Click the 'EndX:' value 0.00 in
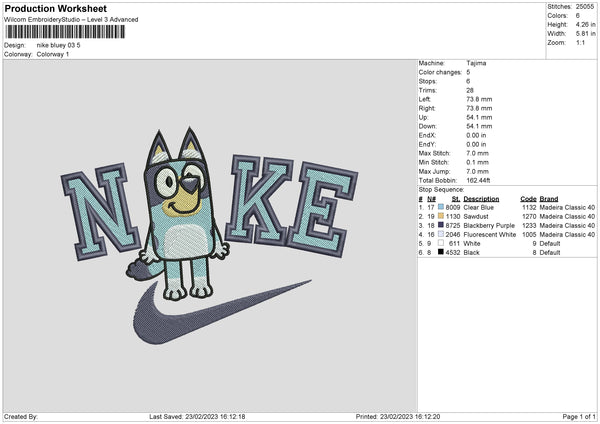This screenshot has width=600, height=424. click(x=476, y=135)
